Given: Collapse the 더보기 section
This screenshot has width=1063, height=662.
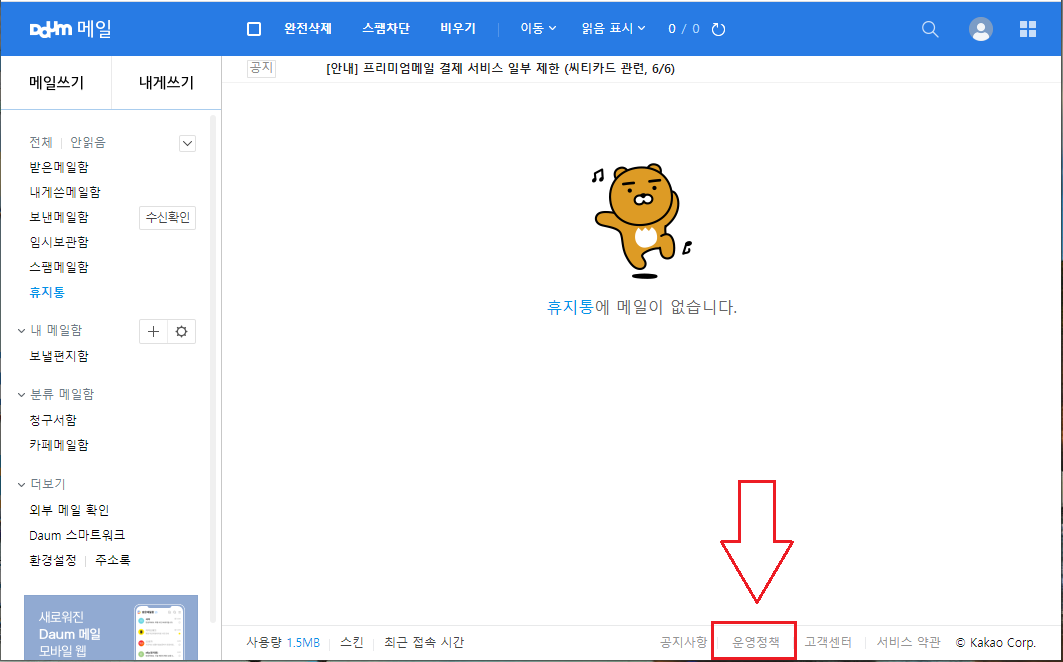Looking at the screenshot, I should tap(21, 484).
